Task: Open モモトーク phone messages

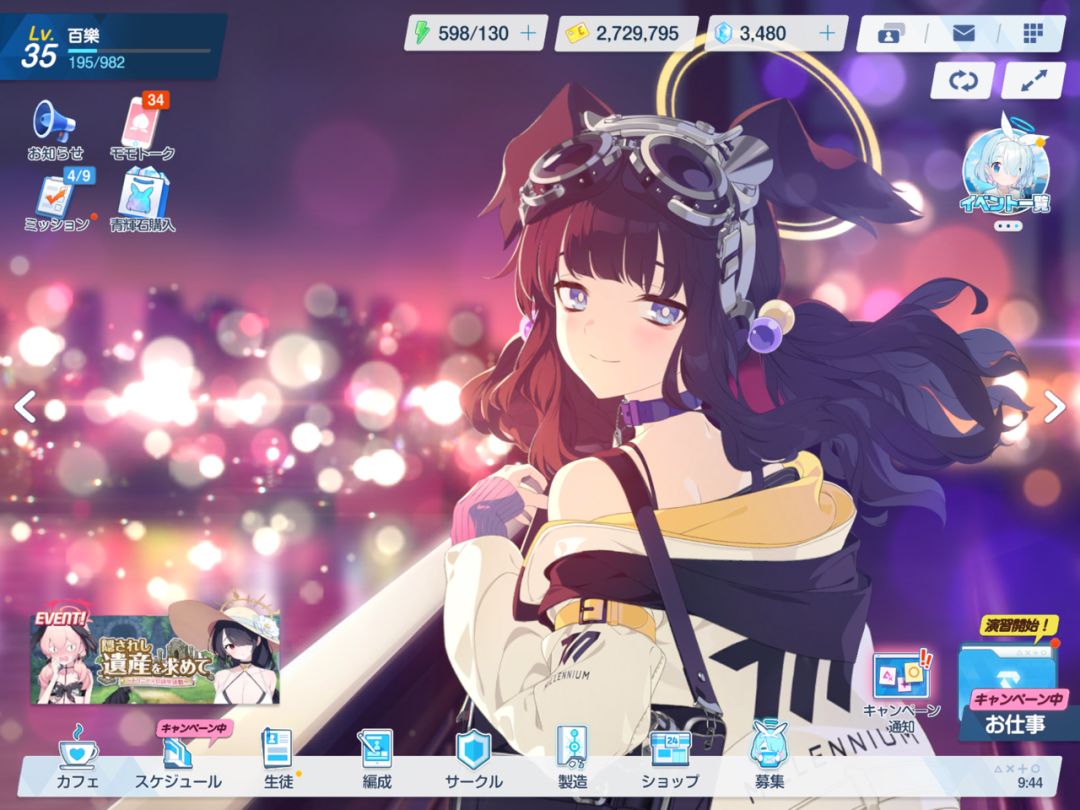Action: 142,127
